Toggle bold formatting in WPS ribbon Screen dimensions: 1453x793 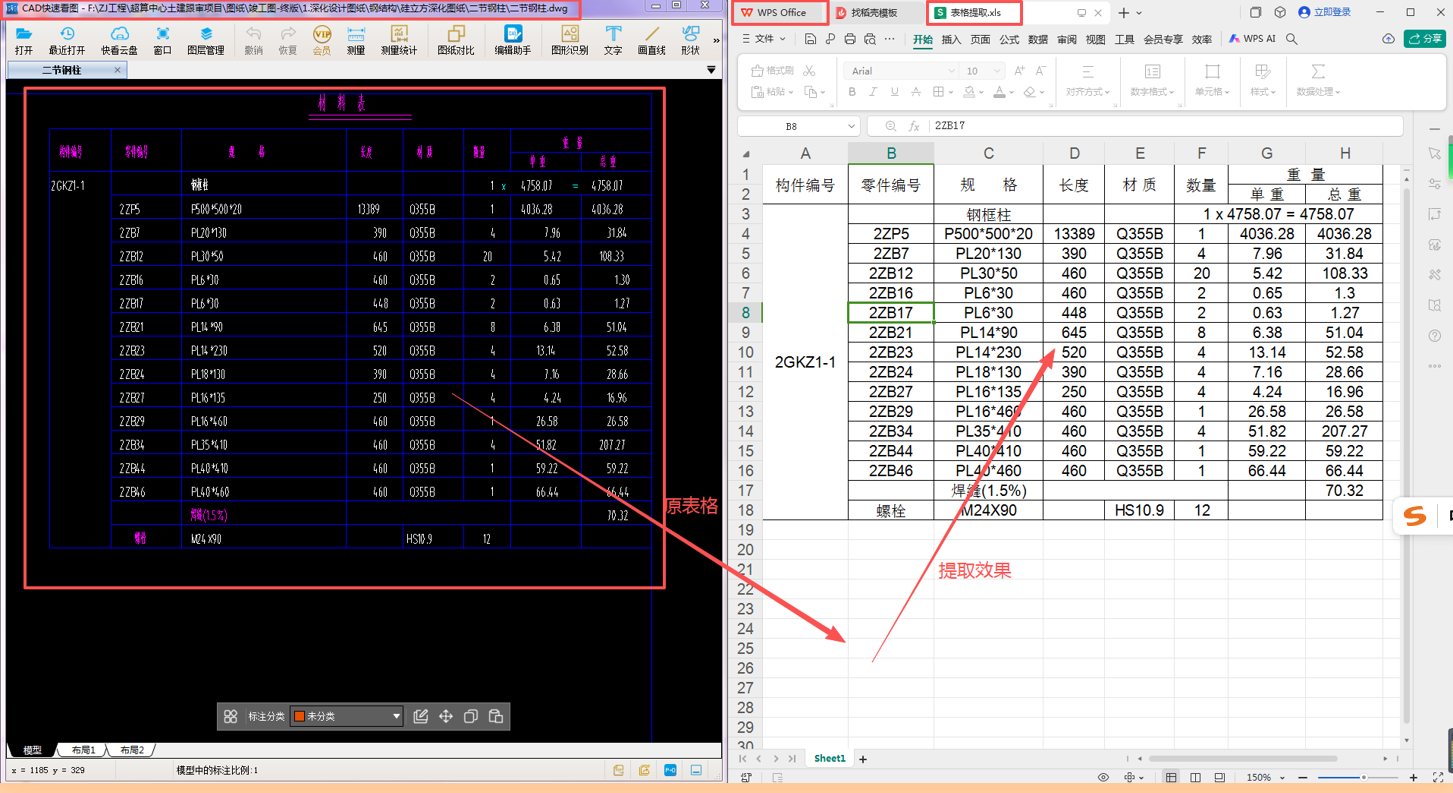tap(852, 92)
